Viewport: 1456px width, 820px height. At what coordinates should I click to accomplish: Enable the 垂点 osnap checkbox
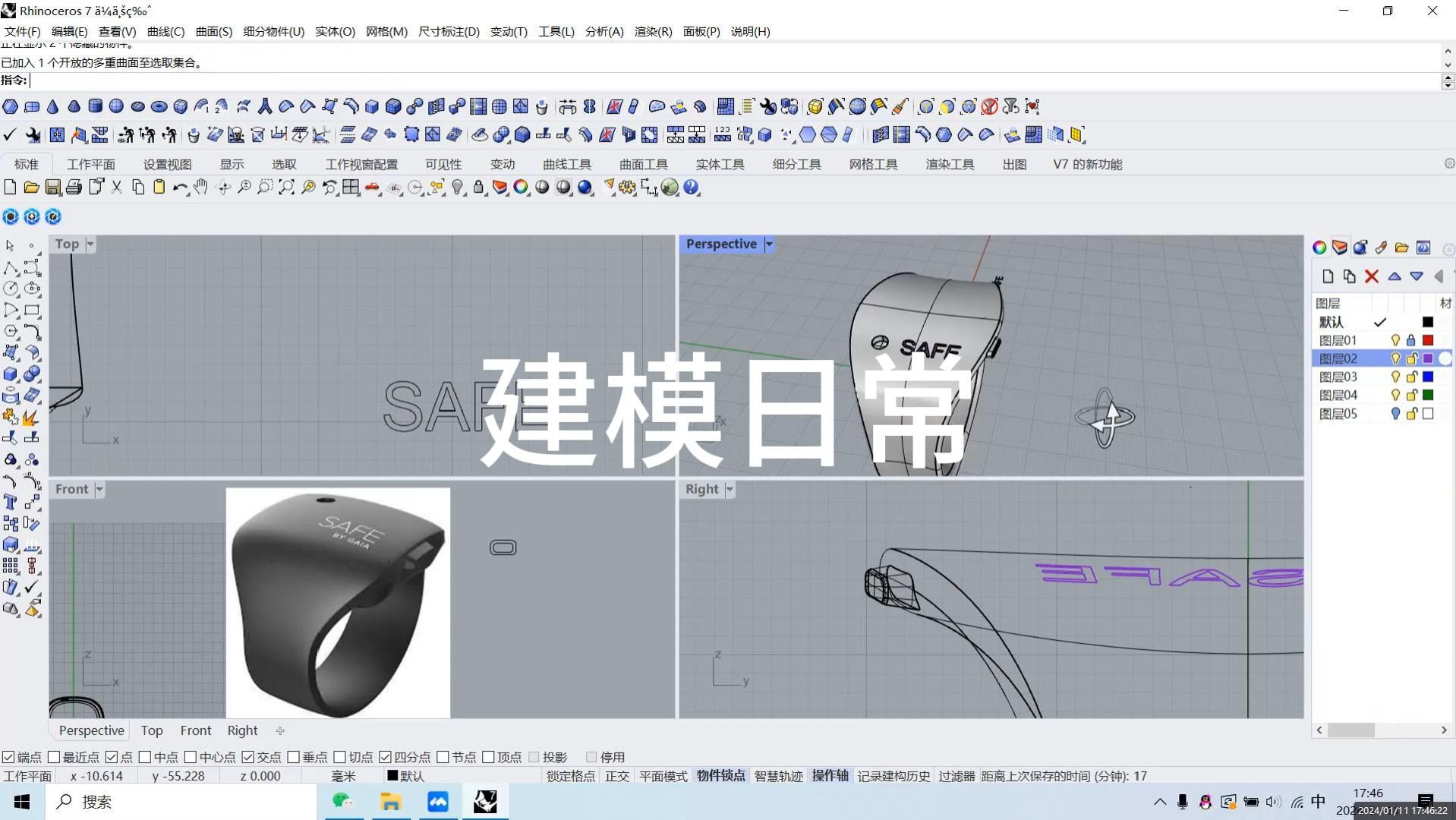pyautogui.click(x=294, y=757)
